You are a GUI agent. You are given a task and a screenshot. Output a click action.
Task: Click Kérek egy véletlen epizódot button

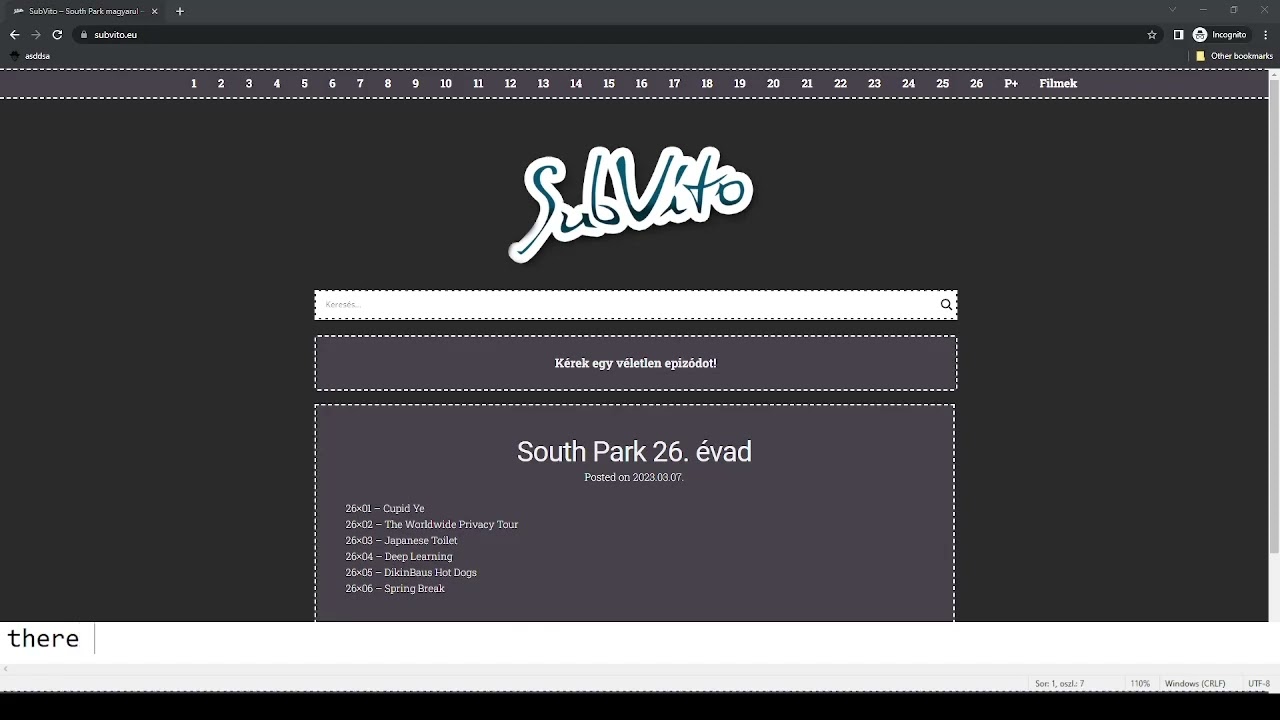pyautogui.click(x=636, y=363)
